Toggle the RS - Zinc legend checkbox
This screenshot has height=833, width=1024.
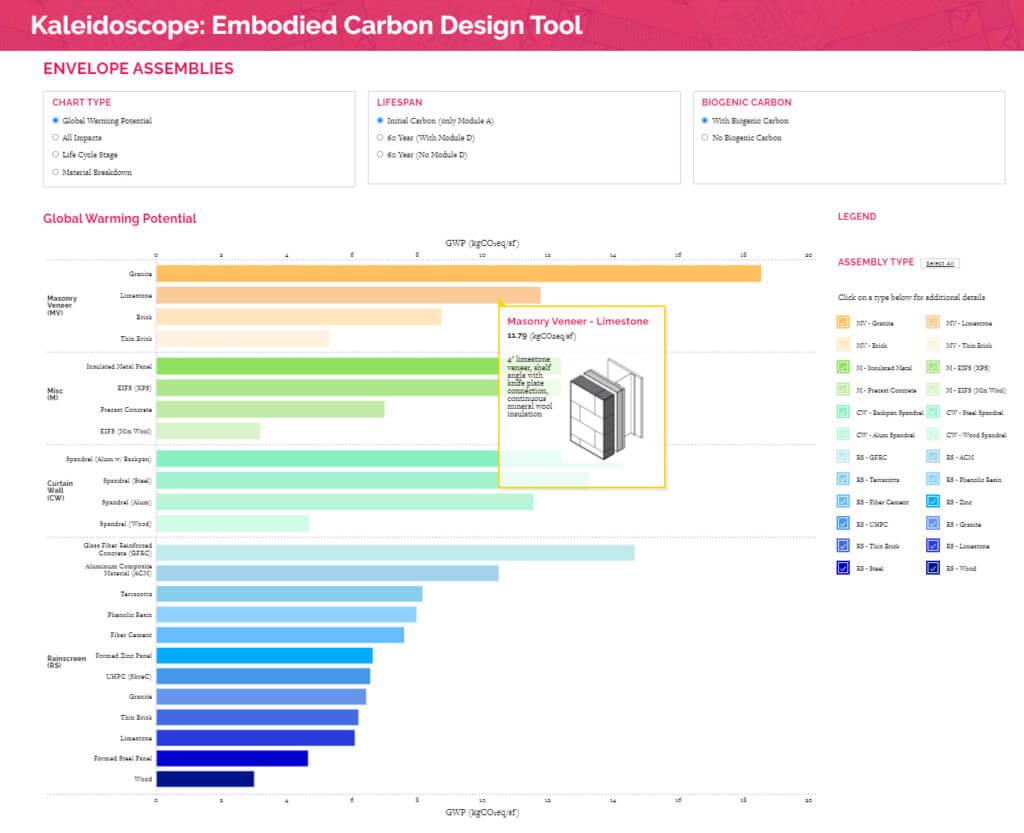click(x=932, y=502)
